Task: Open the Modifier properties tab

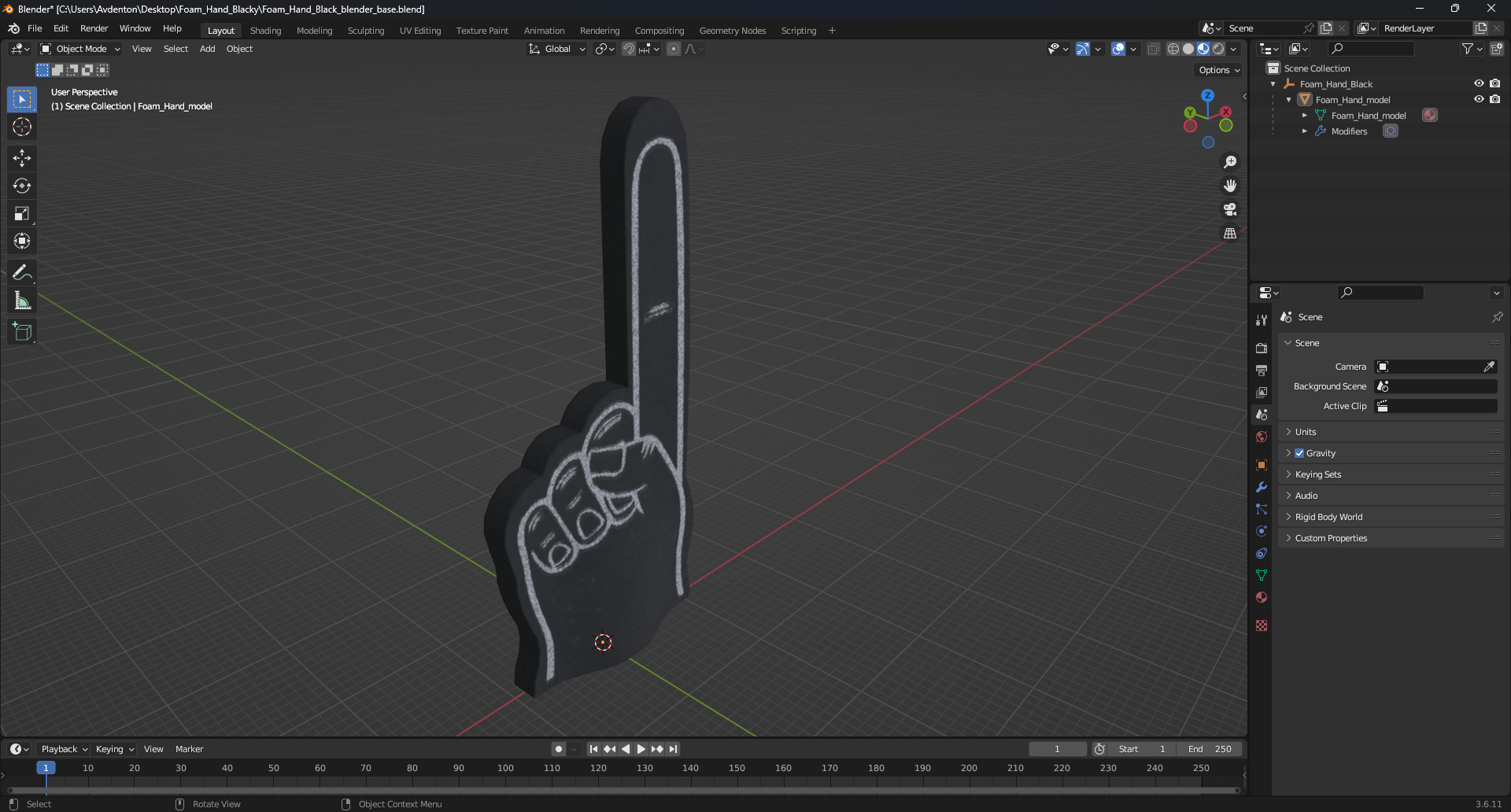Action: tap(1262, 487)
